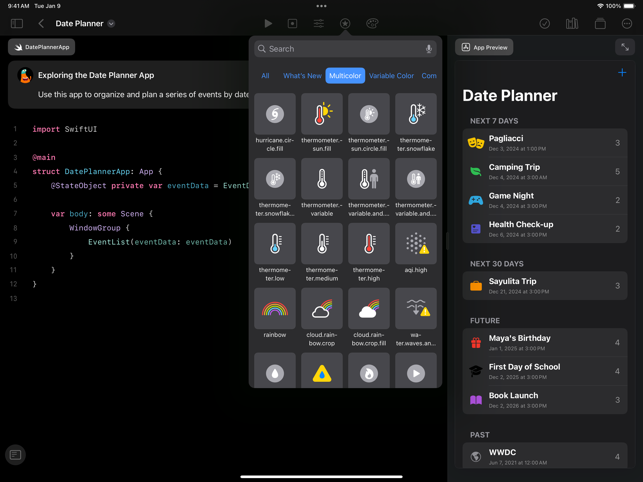
Task: Run the app with the play button
Action: pos(268,23)
